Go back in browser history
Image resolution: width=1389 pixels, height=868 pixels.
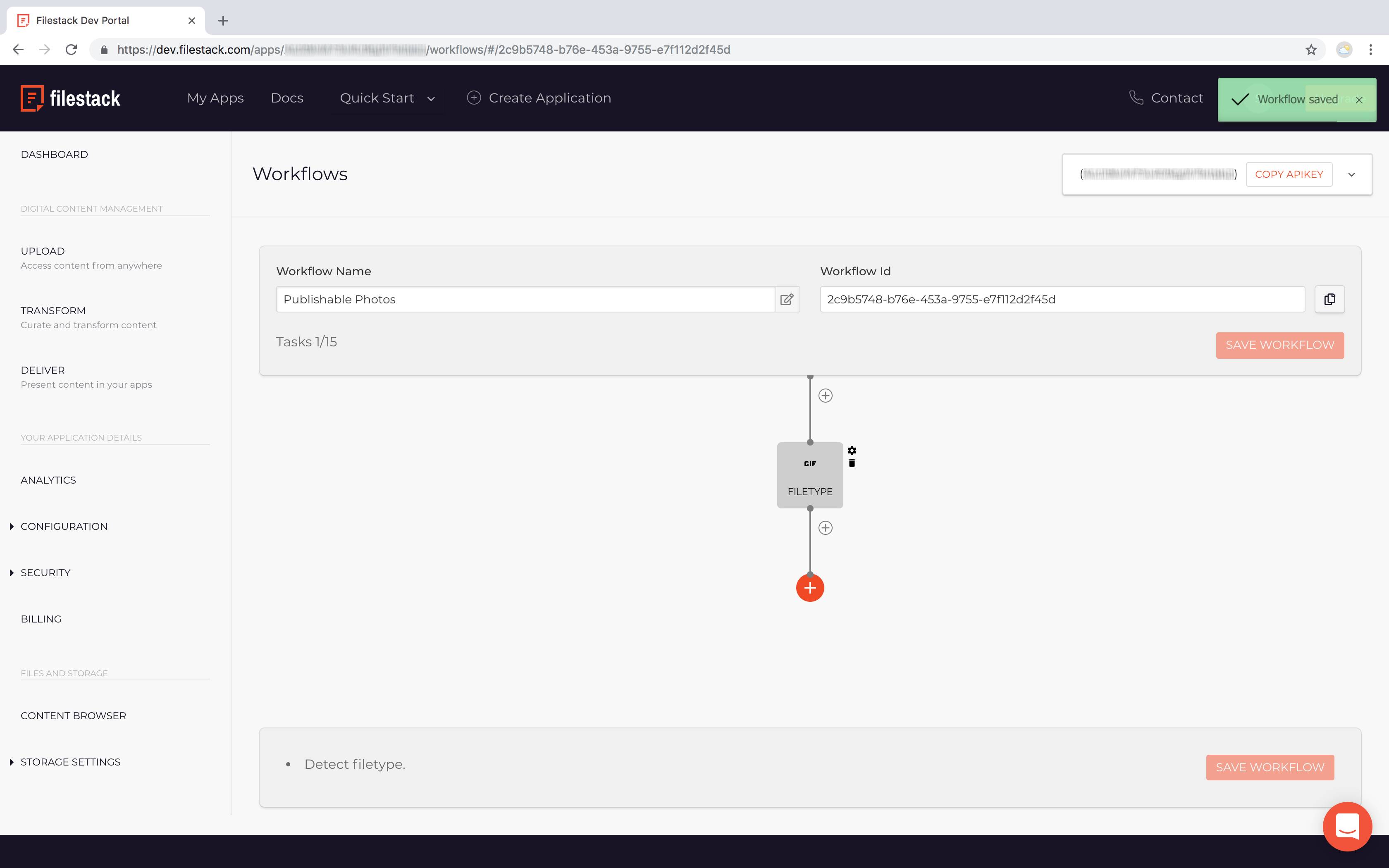click(x=18, y=50)
